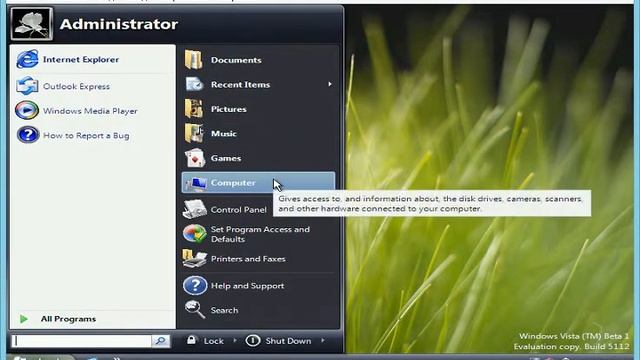Screen dimensions: 640x360
Task: Click the Music folder icon
Action: click(194, 133)
